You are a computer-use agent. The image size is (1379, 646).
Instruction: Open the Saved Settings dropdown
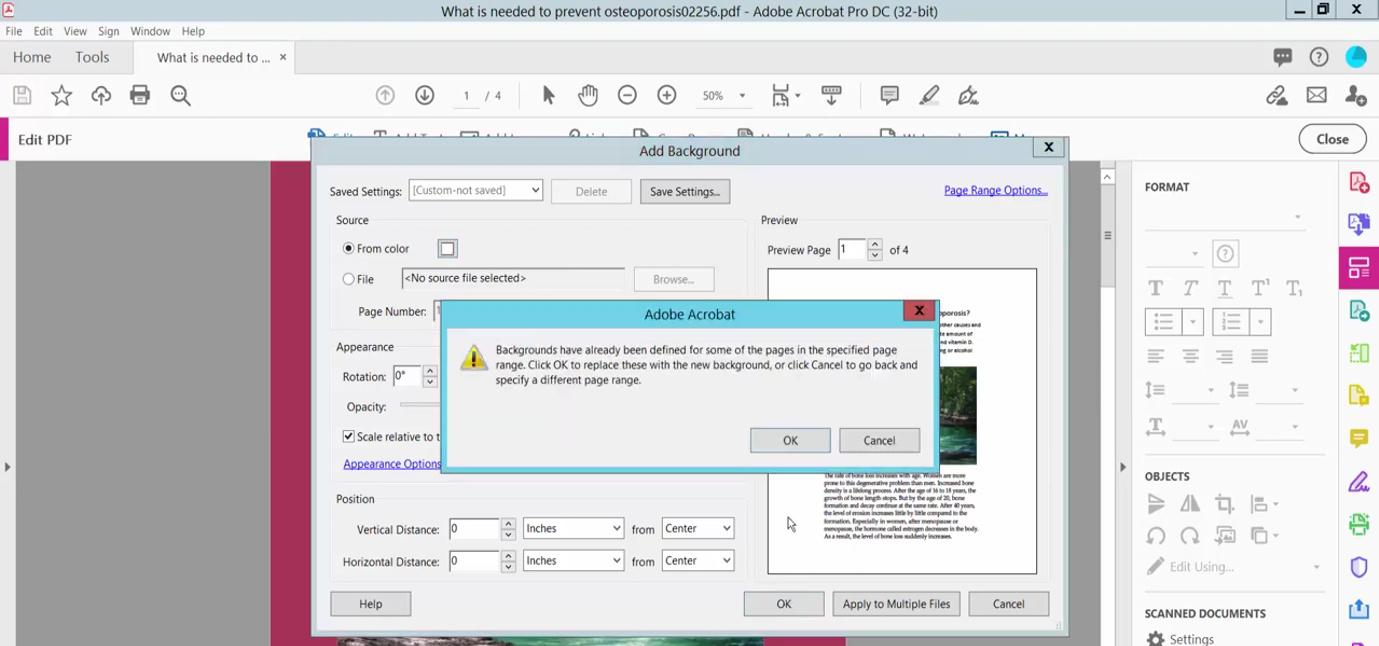point(475,190)
